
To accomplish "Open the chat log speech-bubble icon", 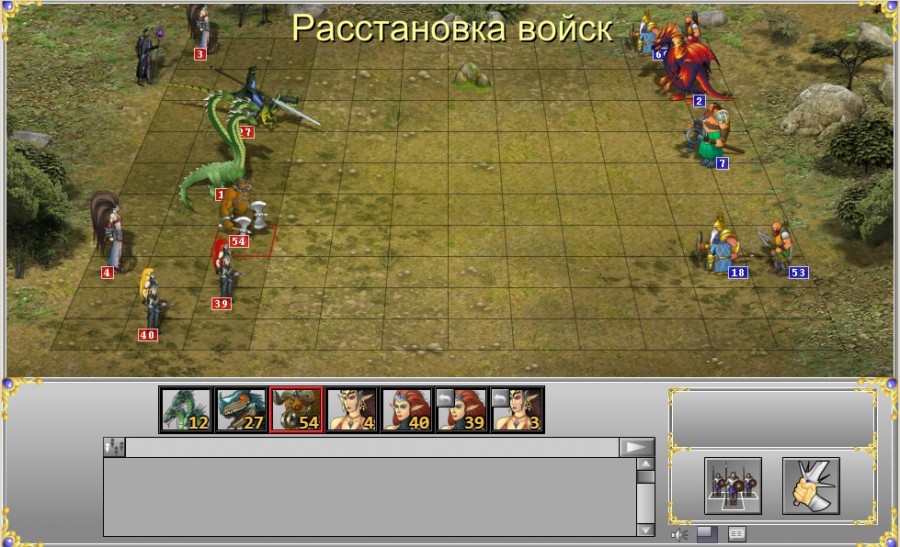I will click(737, 534).
